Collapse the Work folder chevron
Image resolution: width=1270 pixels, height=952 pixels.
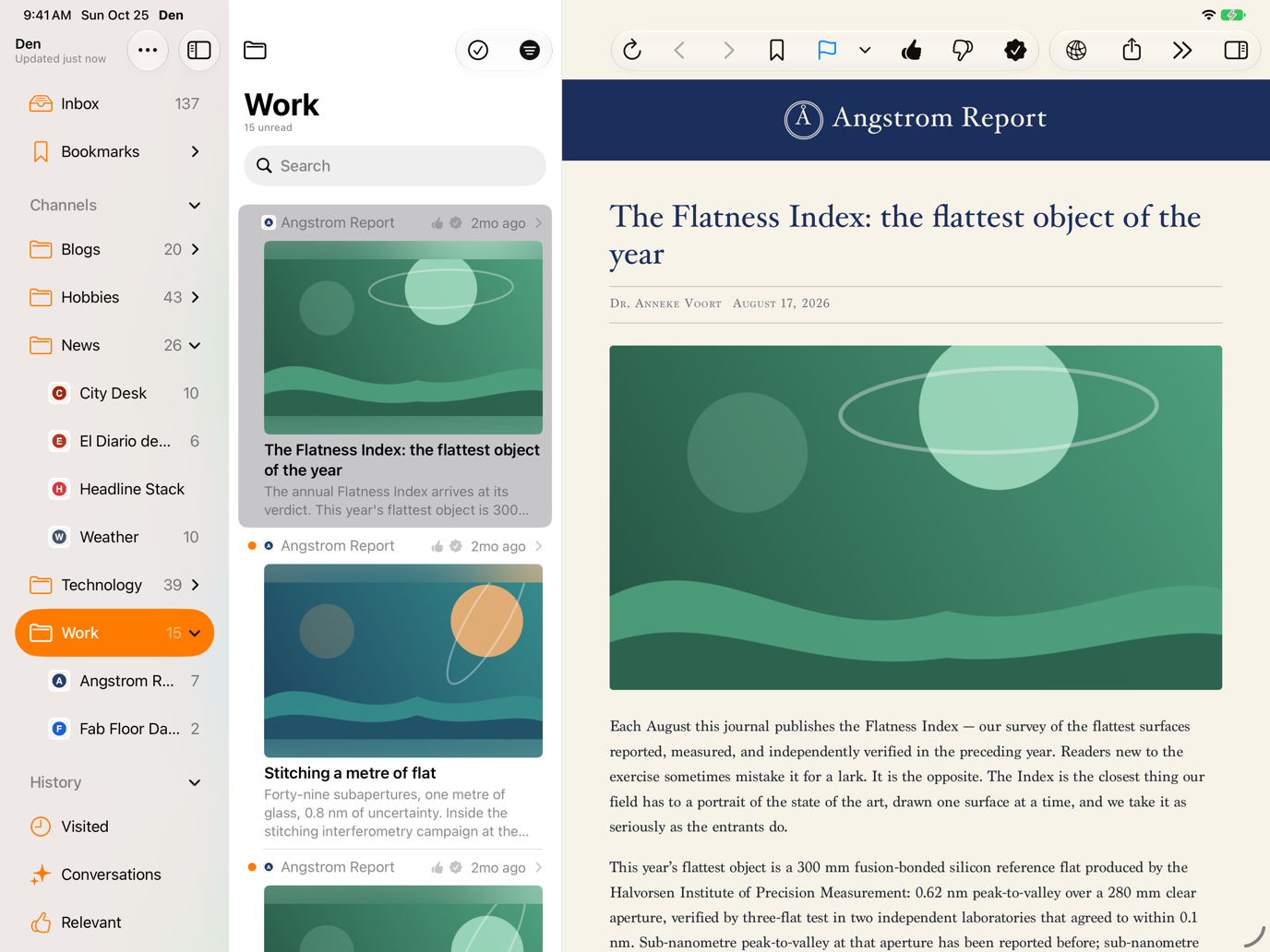195,633
